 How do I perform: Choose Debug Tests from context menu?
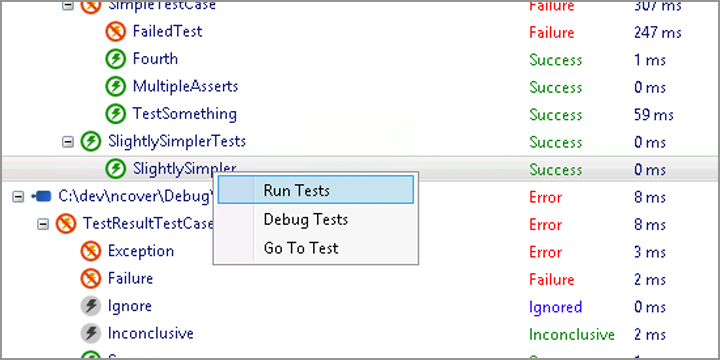coord(315,219)
